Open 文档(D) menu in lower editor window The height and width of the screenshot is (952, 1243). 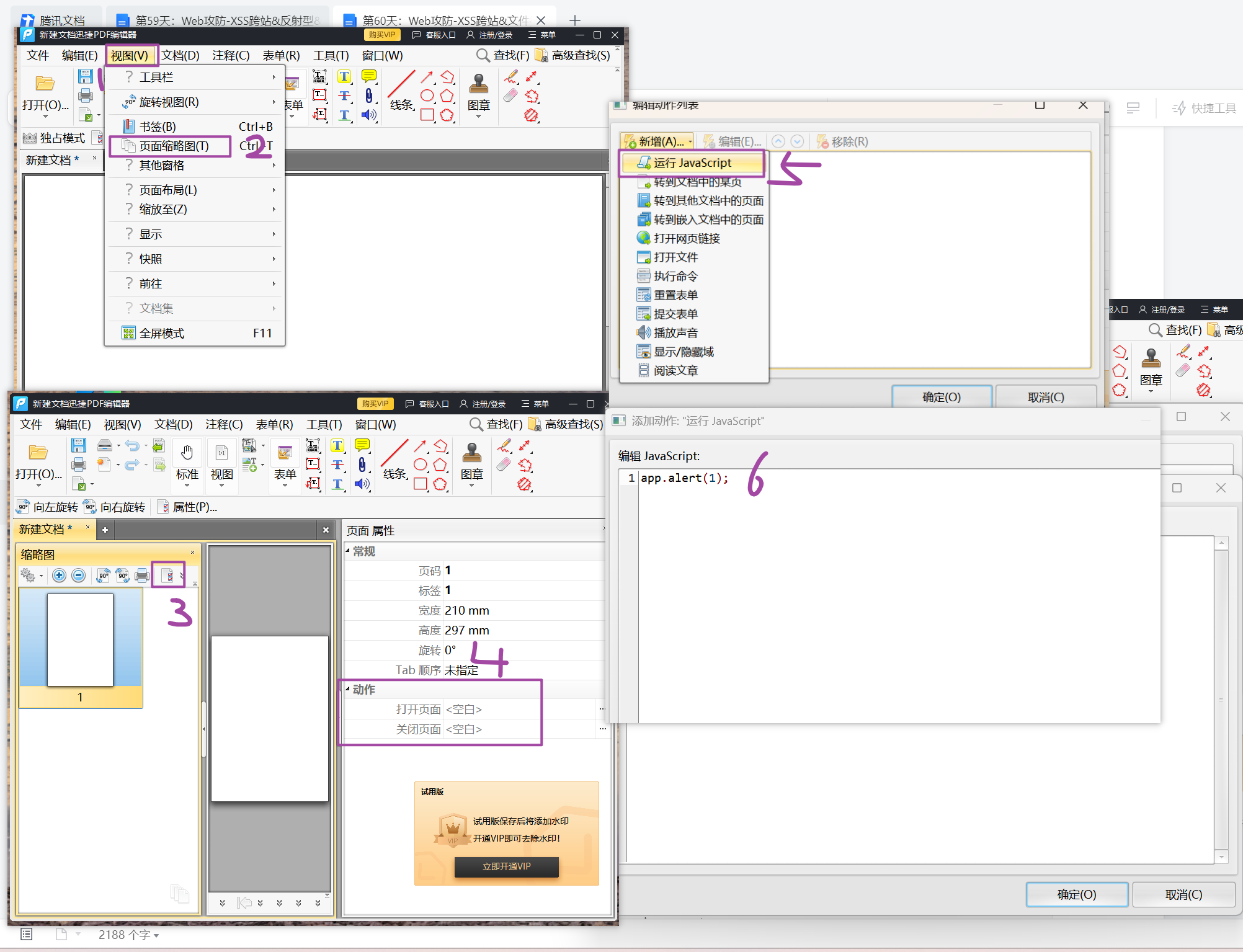(174, 424)
